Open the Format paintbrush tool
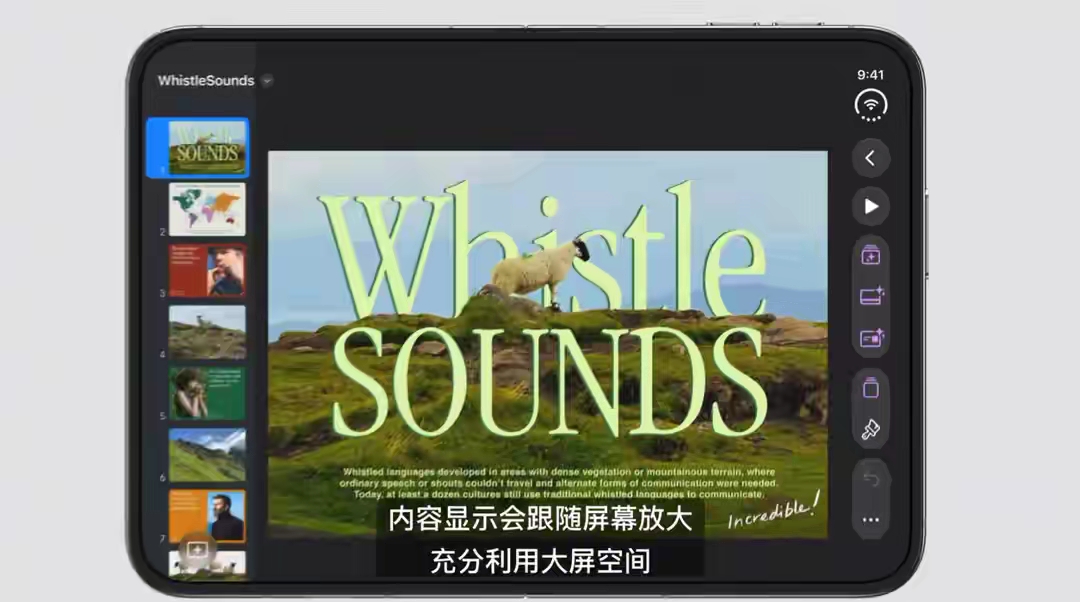Screen dimensions: 1080x602 click(x=871, y=430)
